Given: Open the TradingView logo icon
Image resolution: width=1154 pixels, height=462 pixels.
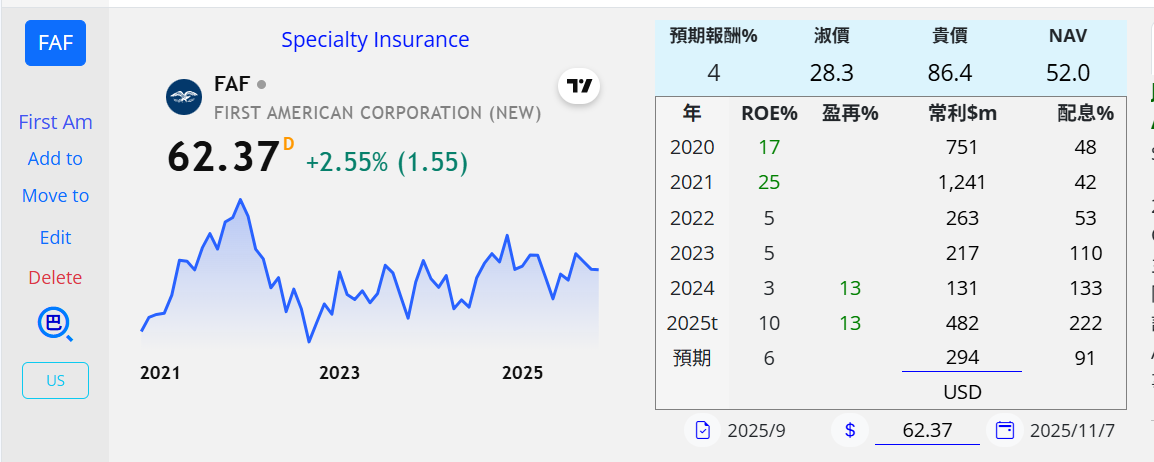Looking at the screenshot, I should (x=579, y=87).
